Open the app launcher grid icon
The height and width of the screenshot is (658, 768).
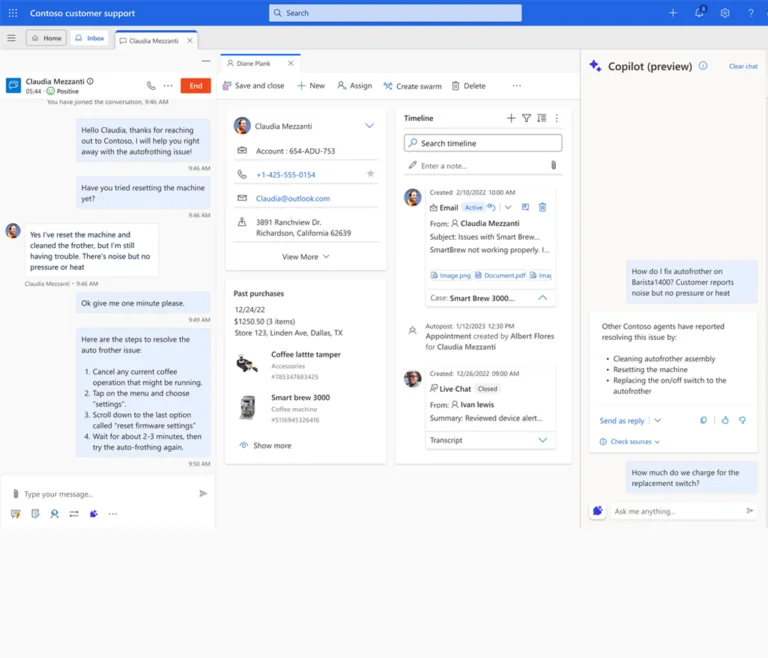tap(13, 13)
